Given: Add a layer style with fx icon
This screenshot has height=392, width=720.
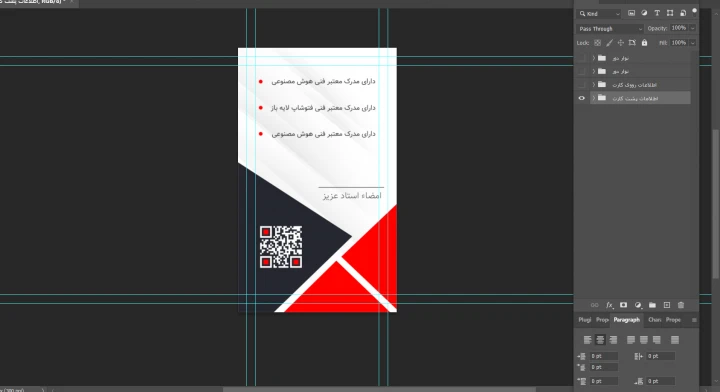Looking at the screenshot, I should click(x=609, y=305).
